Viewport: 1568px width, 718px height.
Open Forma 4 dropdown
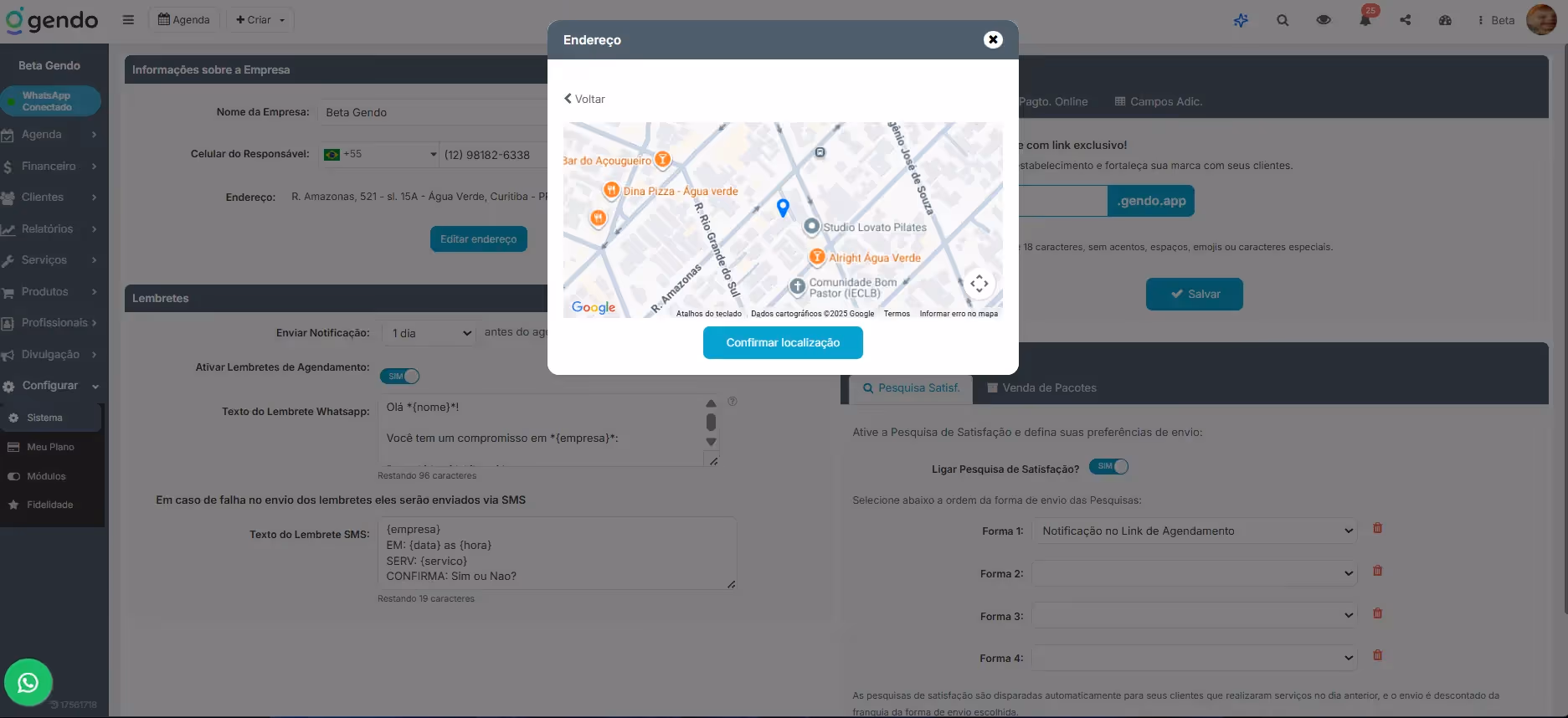[x=1195, y=658]
